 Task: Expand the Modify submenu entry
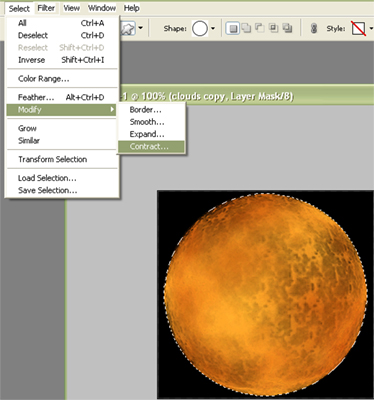(62, 109)
